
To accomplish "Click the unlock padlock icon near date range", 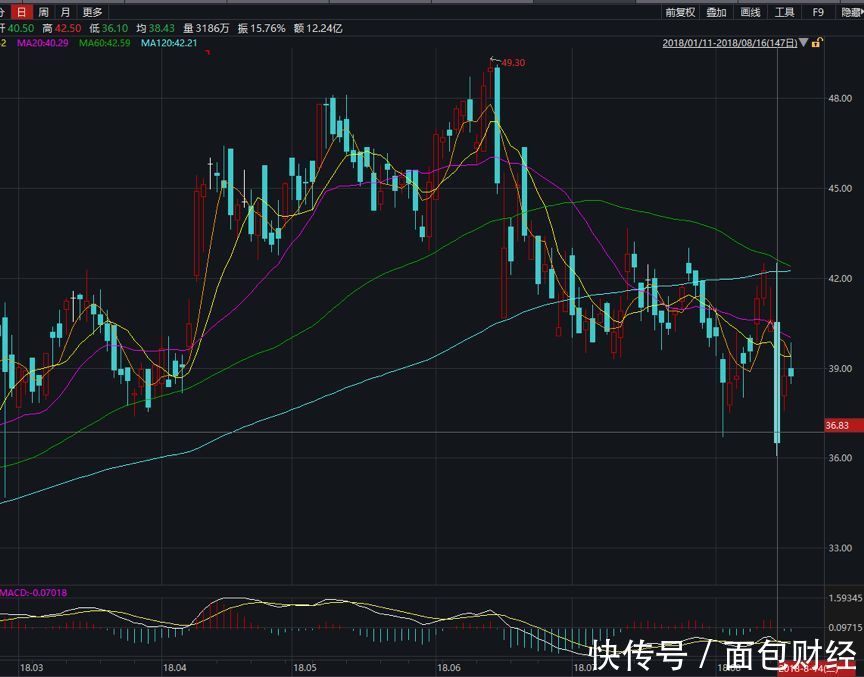I will 817,44.
